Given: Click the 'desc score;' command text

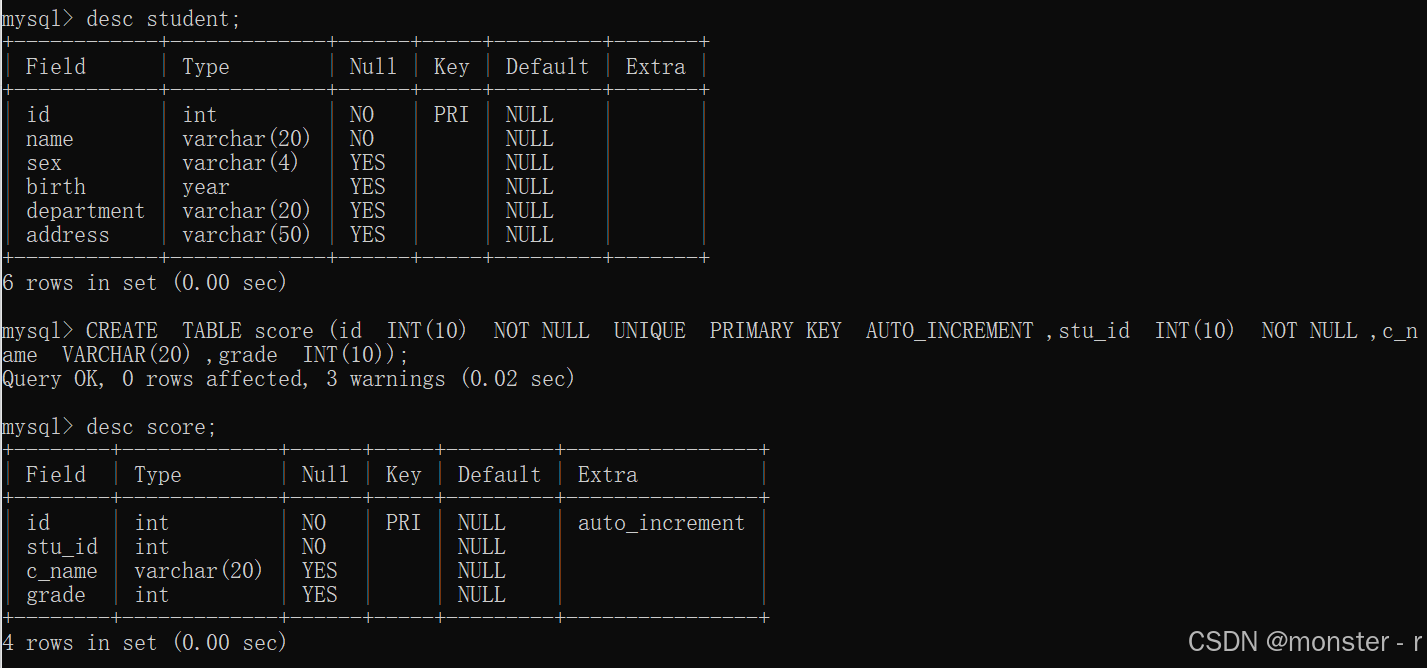Looking at the screenshot, I should tap(151, 427).
